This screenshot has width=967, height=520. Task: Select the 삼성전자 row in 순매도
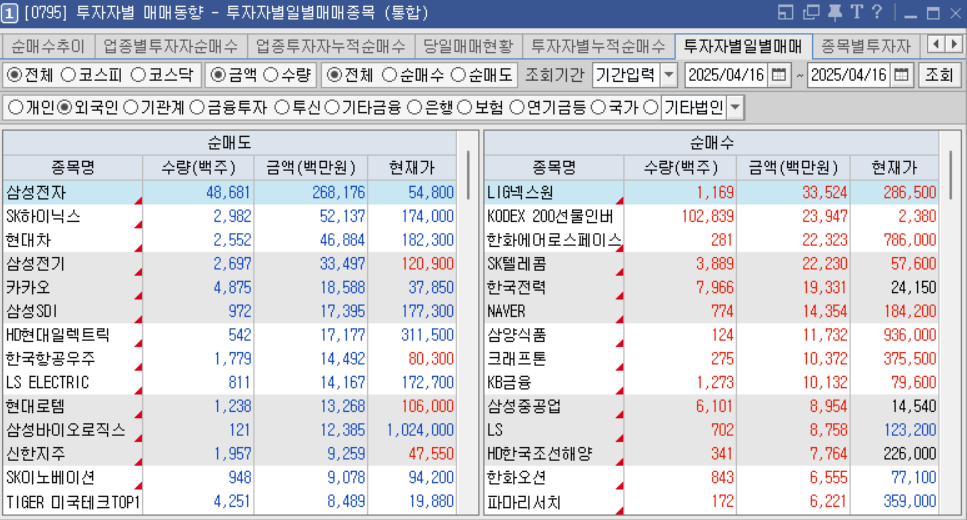tap(229, 192)
